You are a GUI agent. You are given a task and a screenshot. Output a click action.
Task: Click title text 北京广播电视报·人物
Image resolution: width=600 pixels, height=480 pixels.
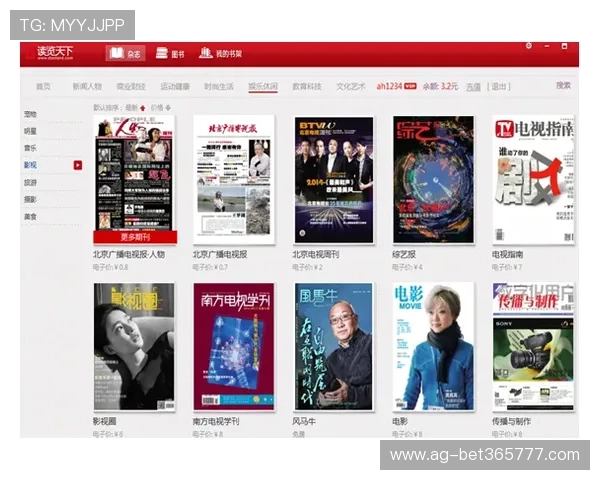(129, 254)
